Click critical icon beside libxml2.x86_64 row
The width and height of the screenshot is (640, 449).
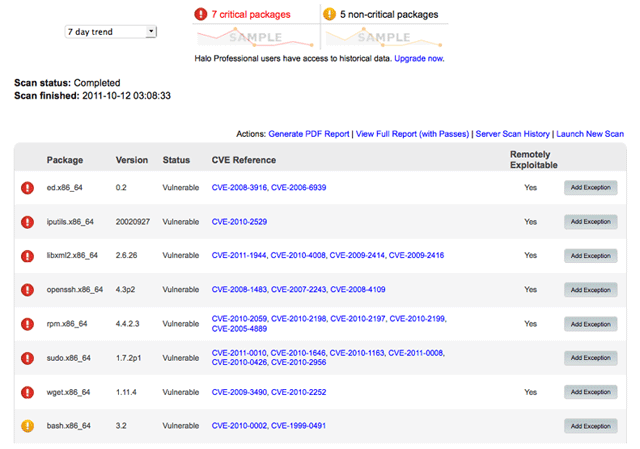point(27,256)
